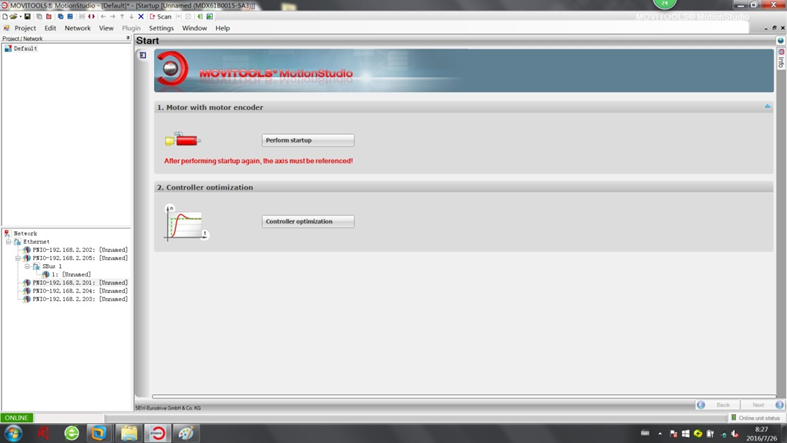This screenshot has width=787, height=443.
Task: Toggle the ONLINE status indicator
Action: [x=17, y=418]
